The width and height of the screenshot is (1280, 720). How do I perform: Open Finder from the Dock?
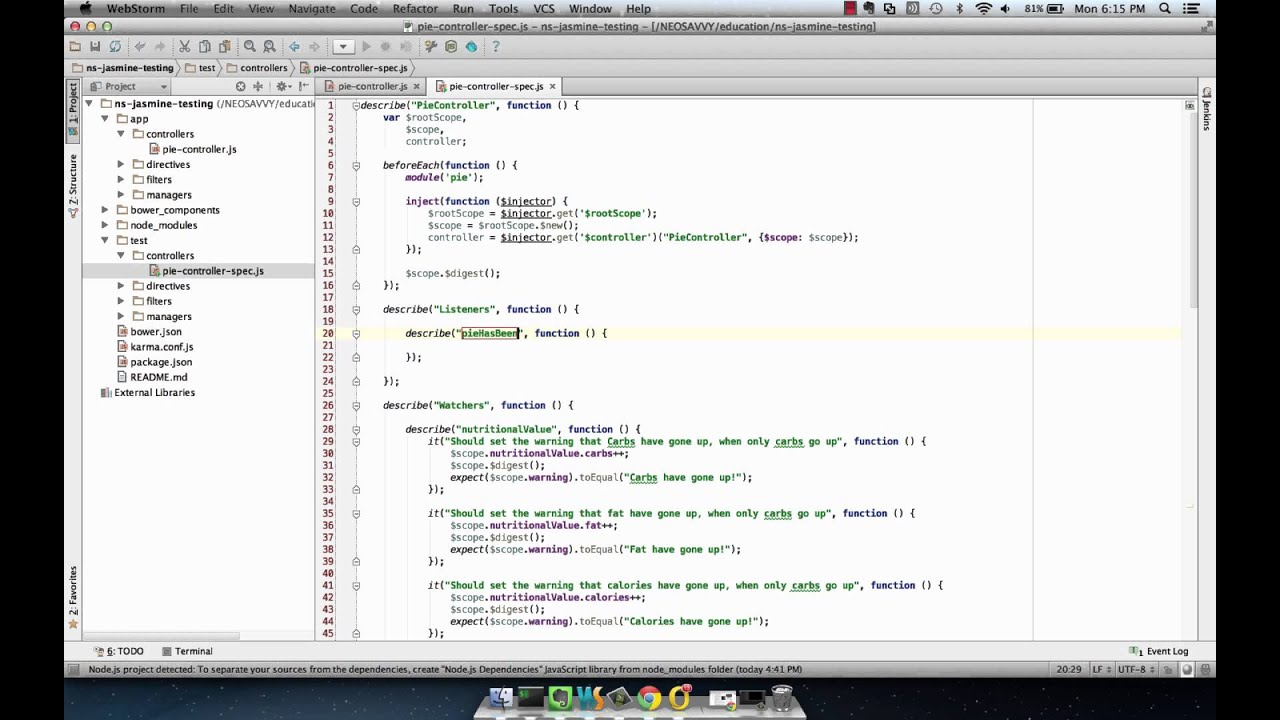[x=501, y=698]
